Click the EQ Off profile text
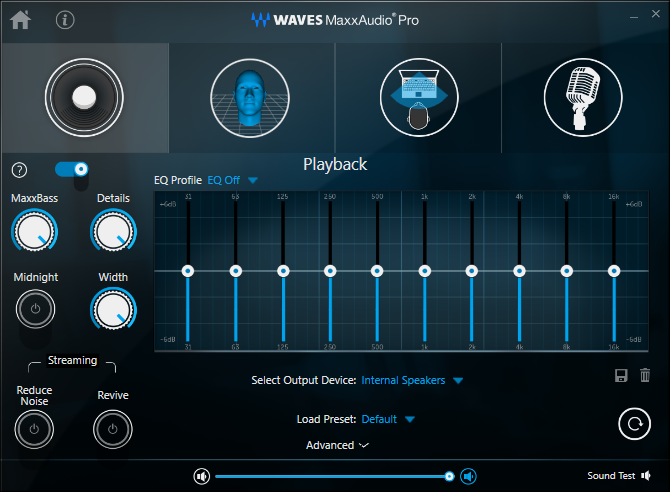Screen dimensions: 670x492 point(223,180)
